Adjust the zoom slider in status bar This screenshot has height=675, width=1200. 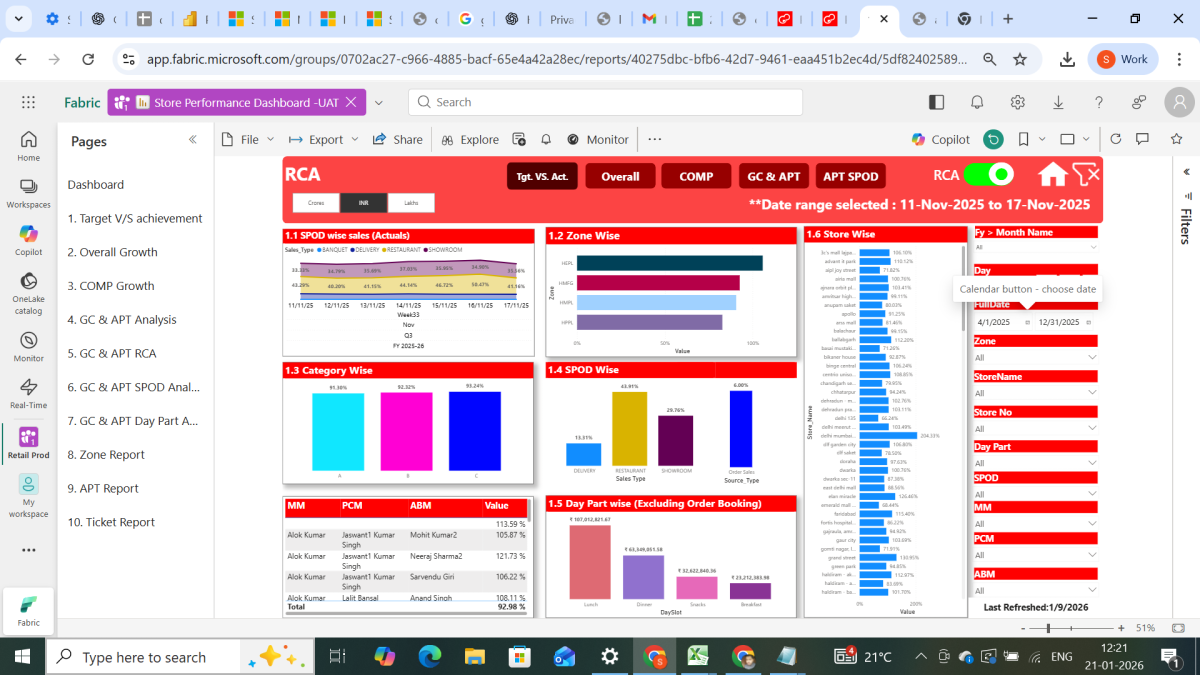point(1047,628)
